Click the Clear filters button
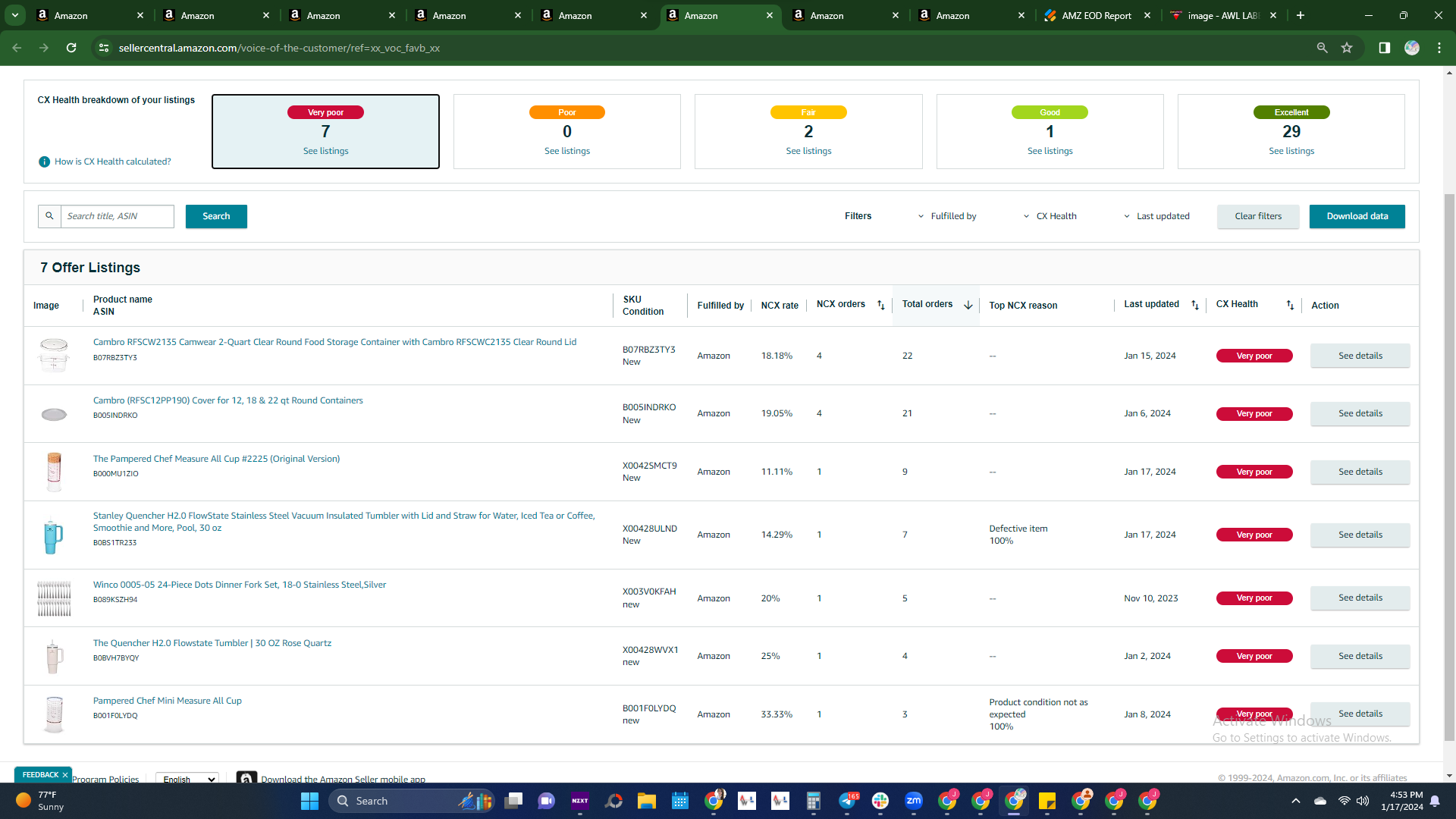 [x=1258, y=216]
